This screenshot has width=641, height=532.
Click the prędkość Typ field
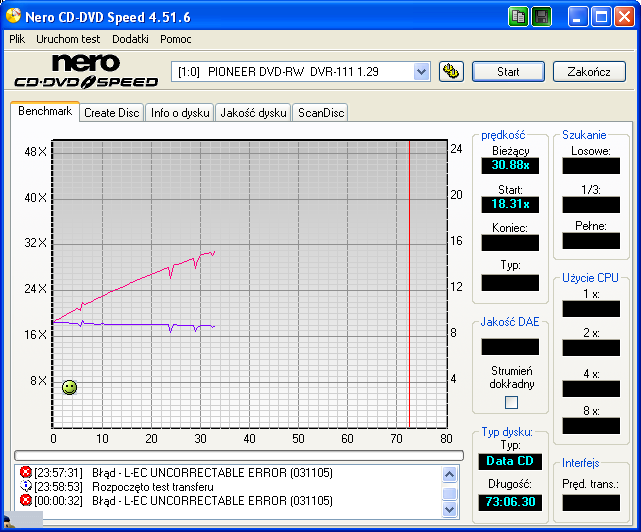pos(510,283)
